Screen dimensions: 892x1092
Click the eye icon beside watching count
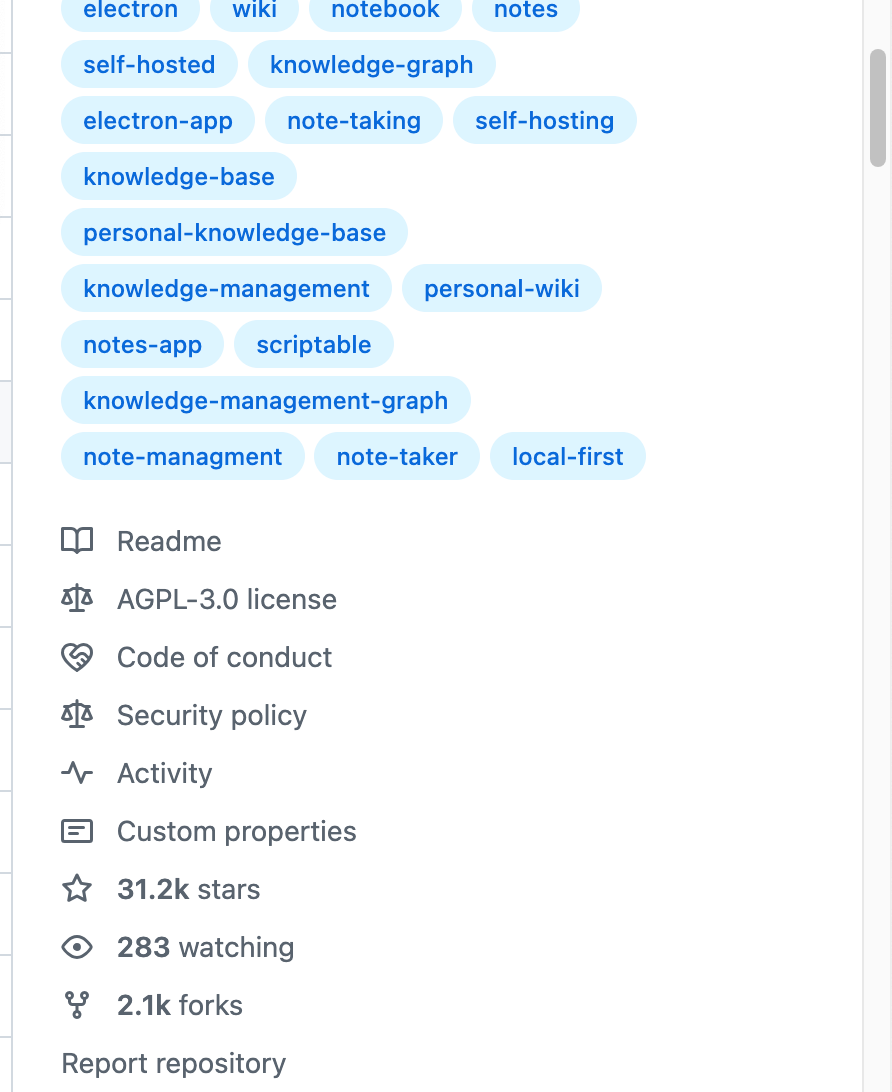coord(77,947)
